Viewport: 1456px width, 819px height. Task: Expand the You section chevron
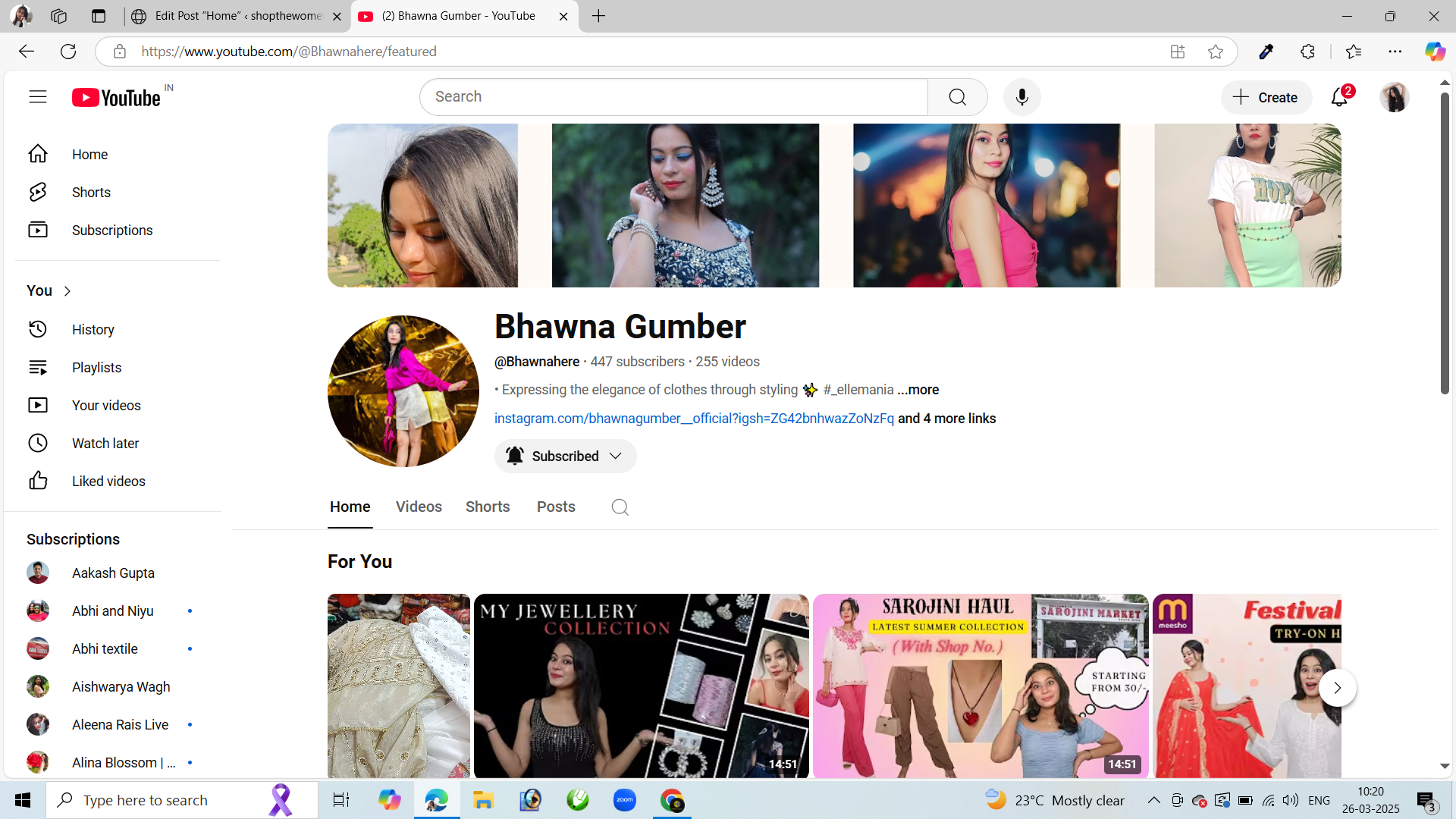[x=67, y=291]
